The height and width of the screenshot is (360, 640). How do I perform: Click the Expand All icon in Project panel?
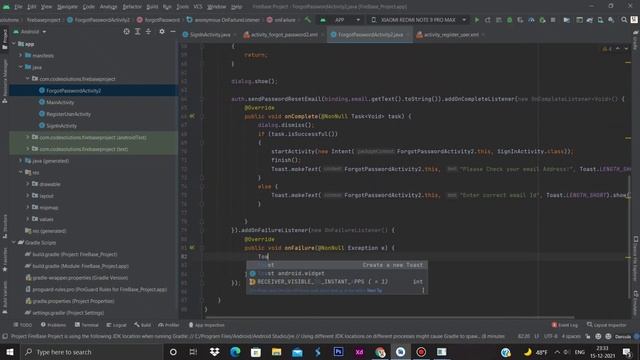pyautogui.click(x=138, y=31)
